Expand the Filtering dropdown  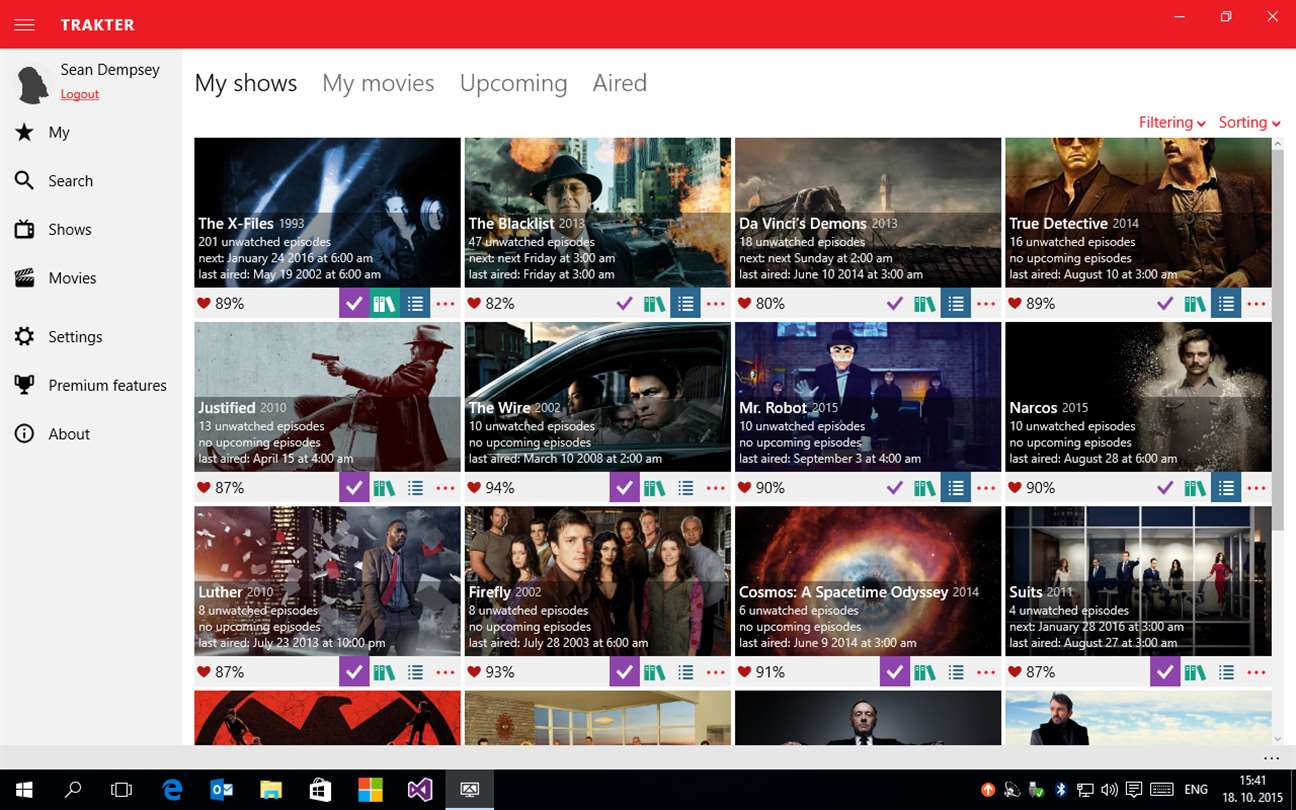pos(1172,122)
